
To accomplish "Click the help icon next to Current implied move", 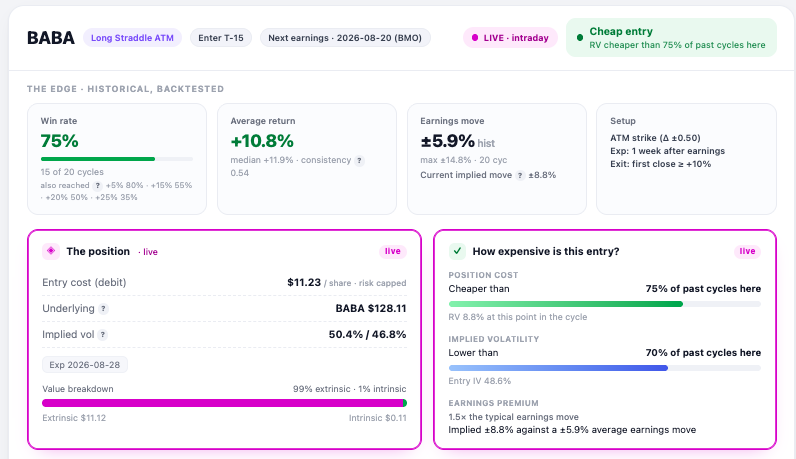I will point(520,175).
